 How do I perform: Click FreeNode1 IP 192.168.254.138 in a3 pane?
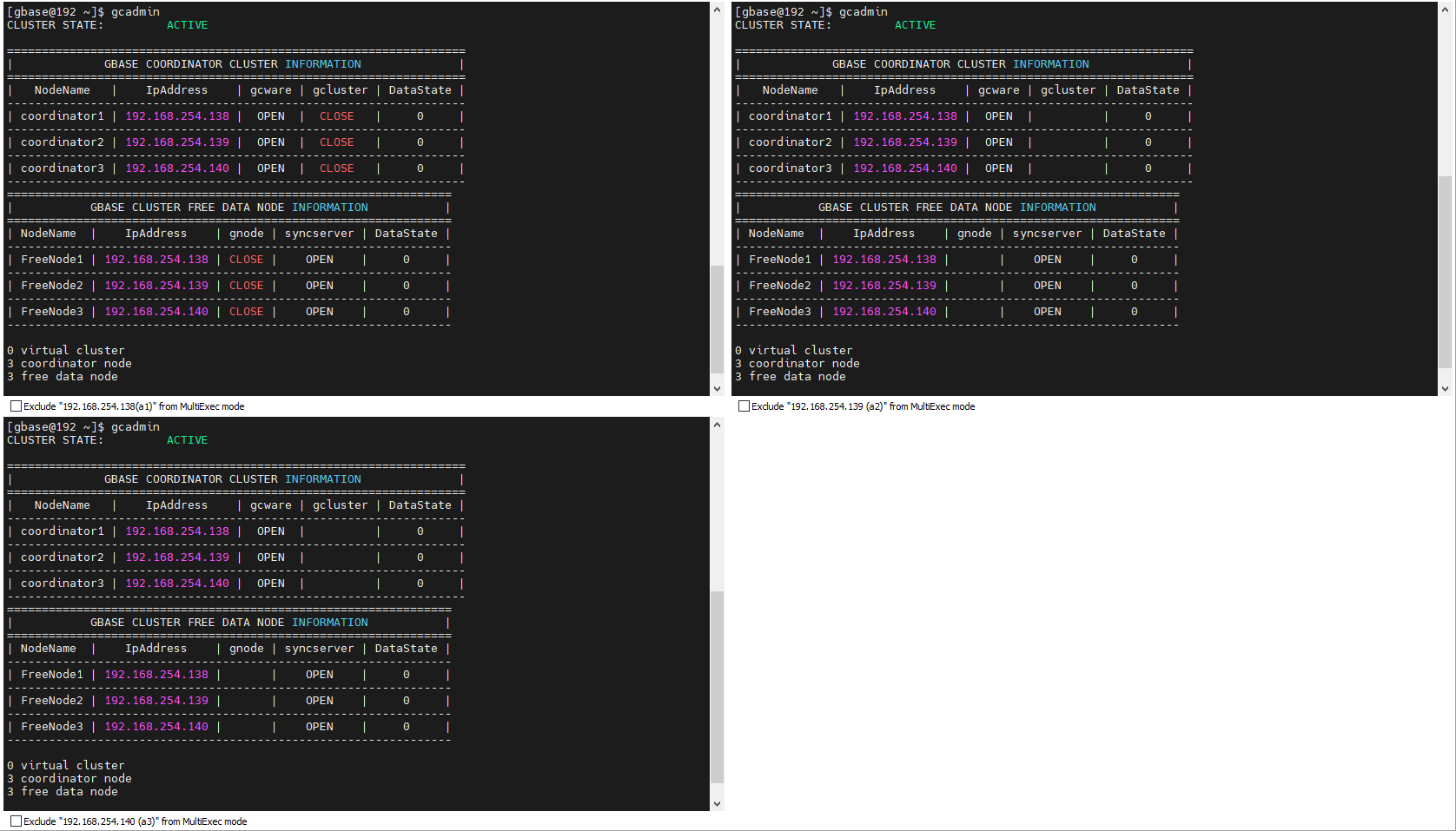coord(156,675)
